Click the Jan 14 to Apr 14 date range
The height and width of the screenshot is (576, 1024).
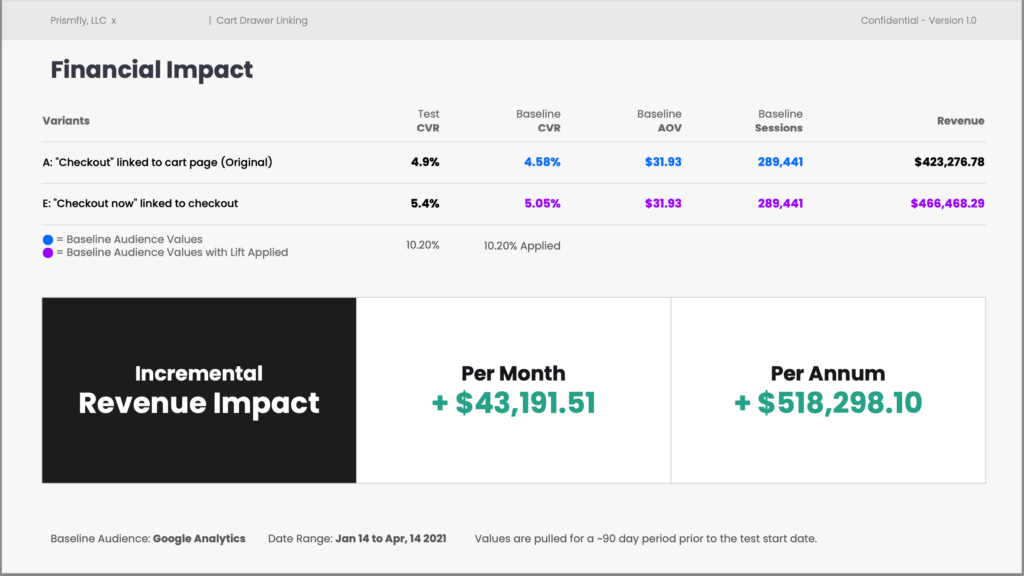pyautogui.click(x=392, y=538)
